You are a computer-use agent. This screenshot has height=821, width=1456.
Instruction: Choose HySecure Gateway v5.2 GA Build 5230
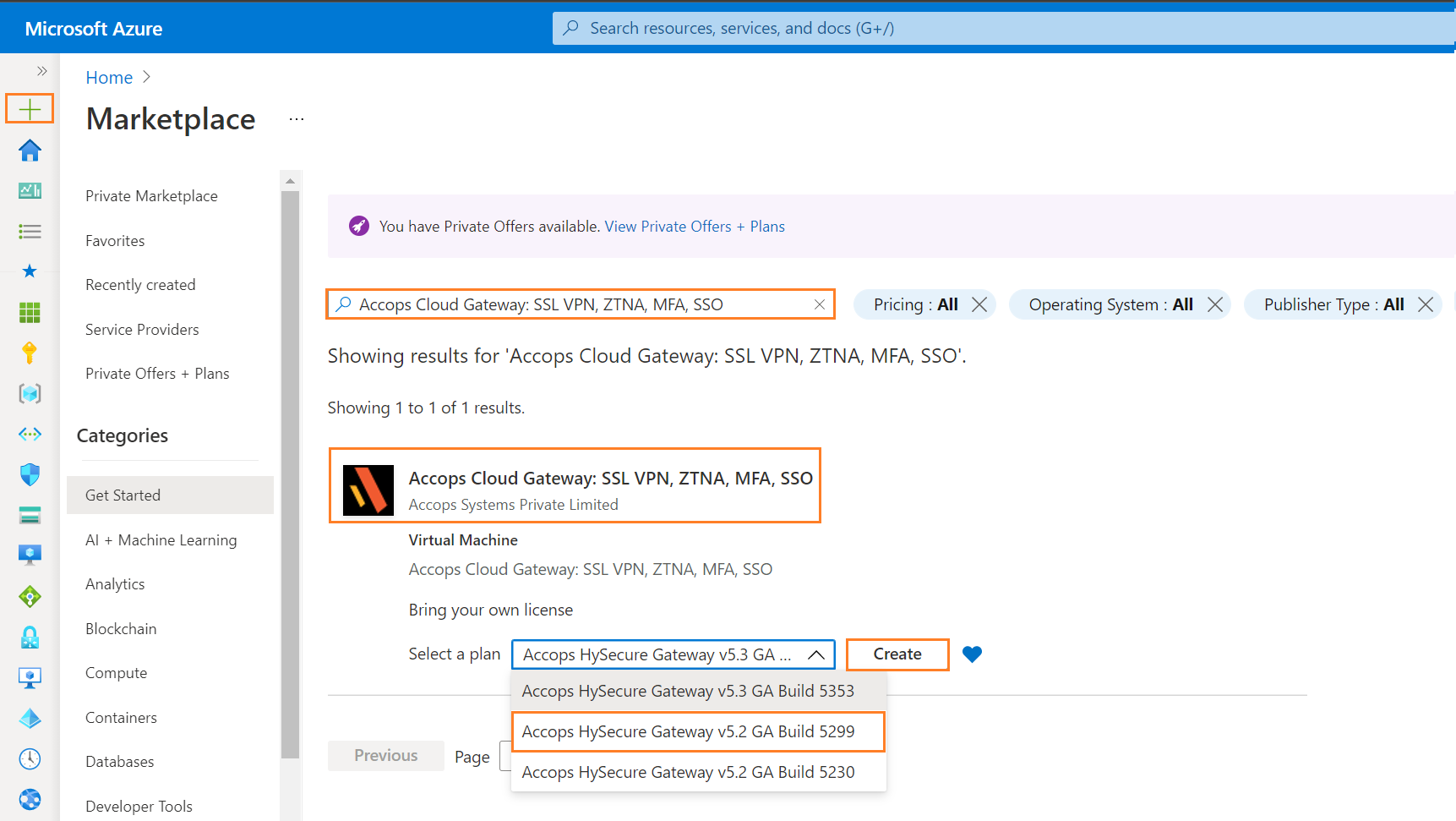tap(698, 773)
